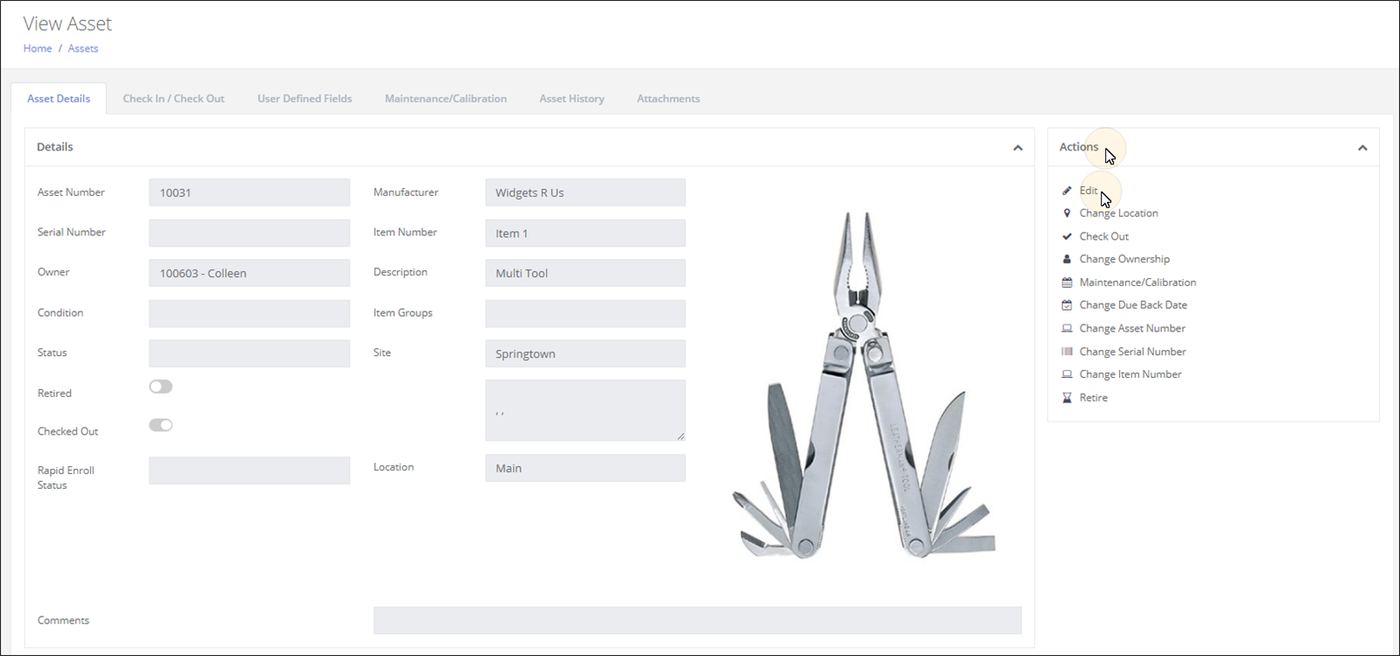The width and height of the screenshot is (1400, 656).
Task: Collapse the Actions panel
Action: (x=1362, y=147)
